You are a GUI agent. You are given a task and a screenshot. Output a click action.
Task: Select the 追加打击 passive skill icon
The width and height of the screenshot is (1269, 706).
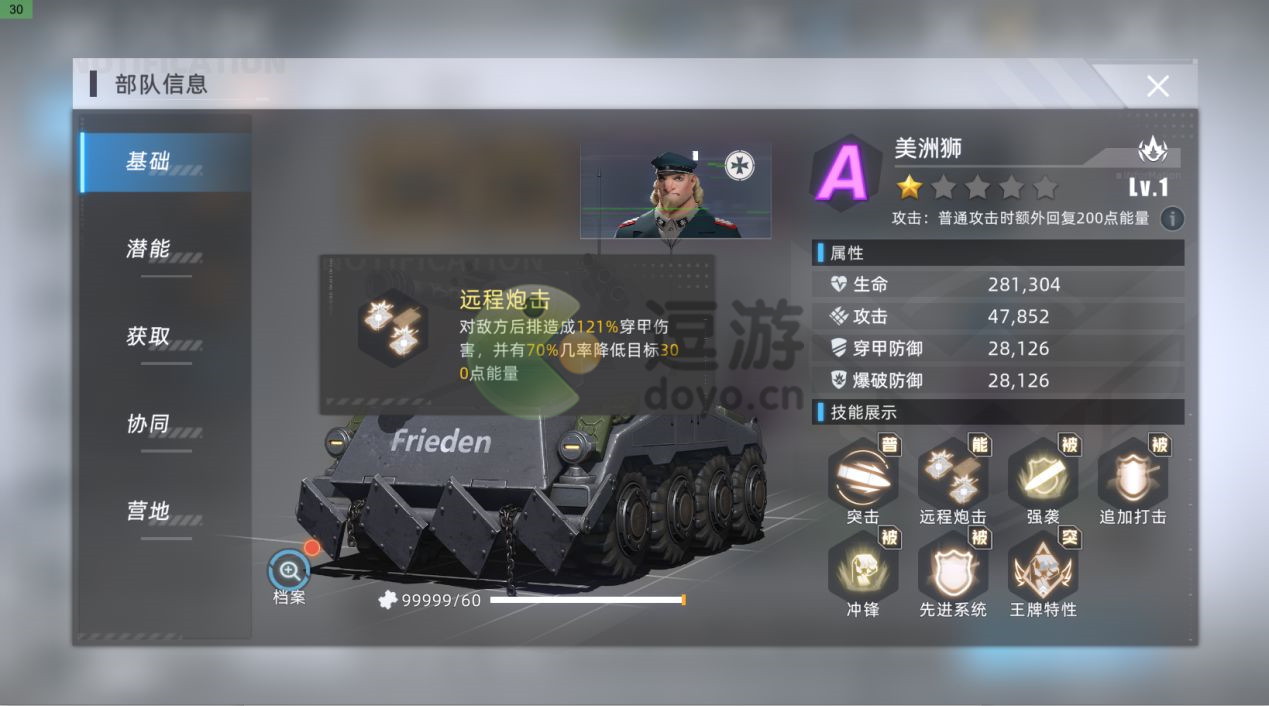point(1133,472)
